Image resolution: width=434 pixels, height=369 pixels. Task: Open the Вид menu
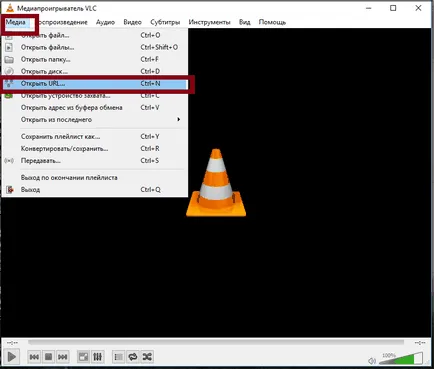pyautogui.click(x=244, y=22)
